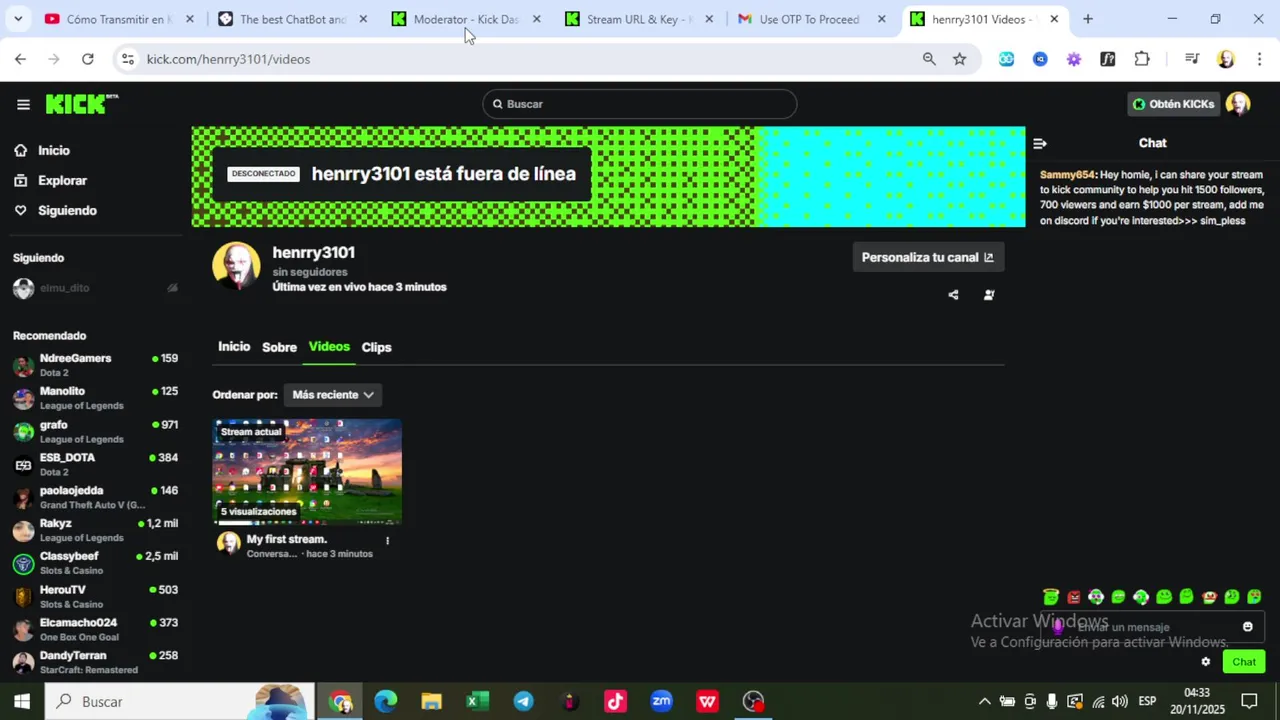Click the henrry3101 channel profile picture

tap(236, 266)
